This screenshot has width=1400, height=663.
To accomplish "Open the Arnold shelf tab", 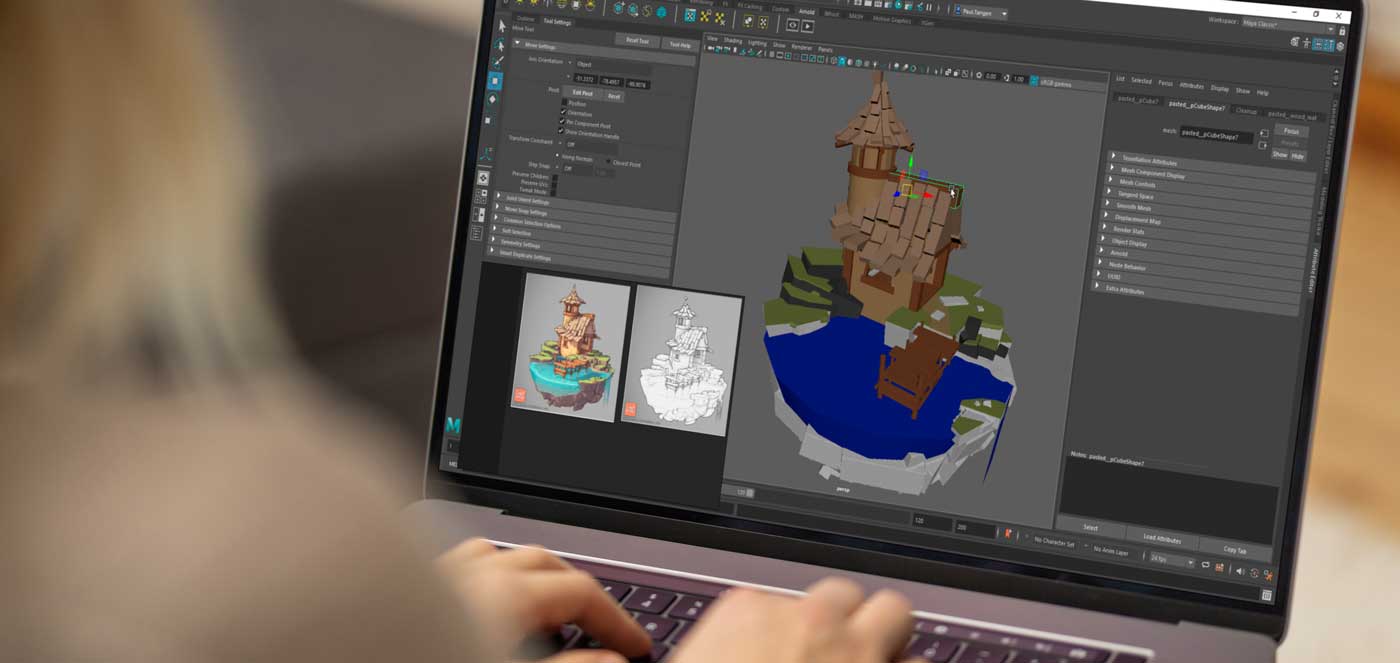I will [806, 12].
